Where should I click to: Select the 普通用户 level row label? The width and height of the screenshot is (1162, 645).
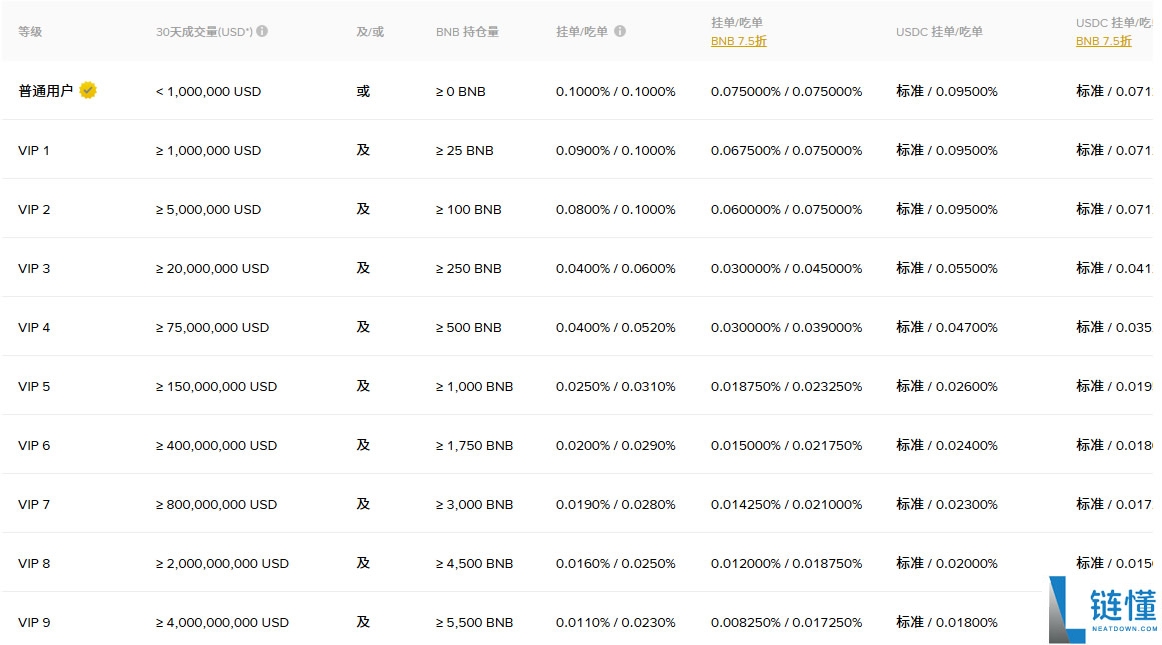point(45,91)
